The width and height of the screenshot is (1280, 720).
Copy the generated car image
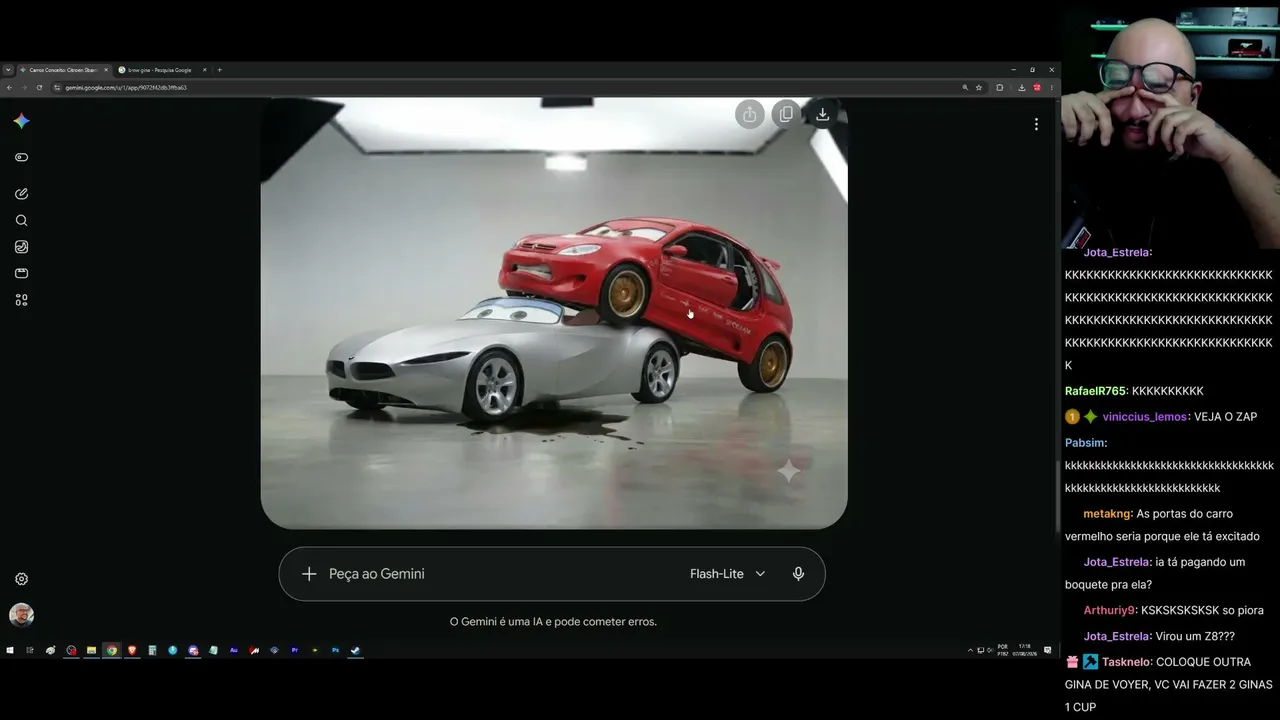(786, 114)
